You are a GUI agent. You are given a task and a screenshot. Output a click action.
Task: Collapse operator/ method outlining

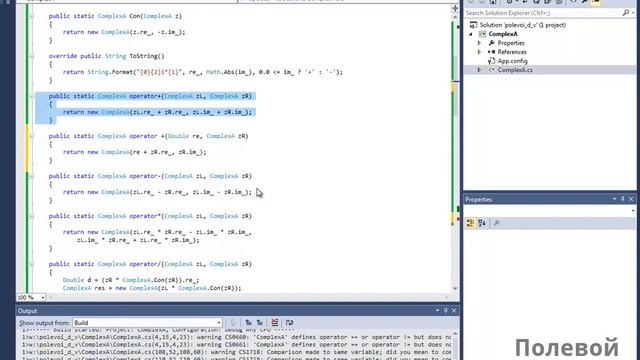click(x=31, y=264)
